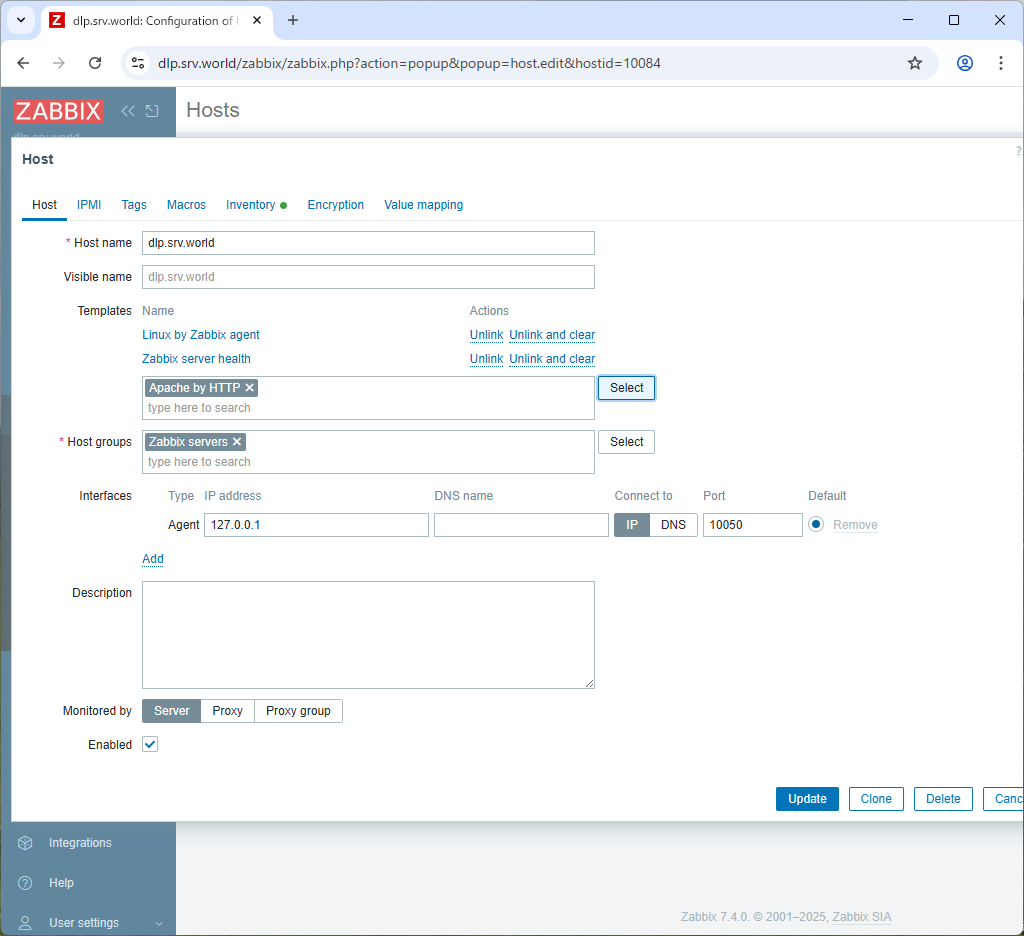Click Select button for Host groups
Screen dimensions: 1024x936
click(626, 442)
